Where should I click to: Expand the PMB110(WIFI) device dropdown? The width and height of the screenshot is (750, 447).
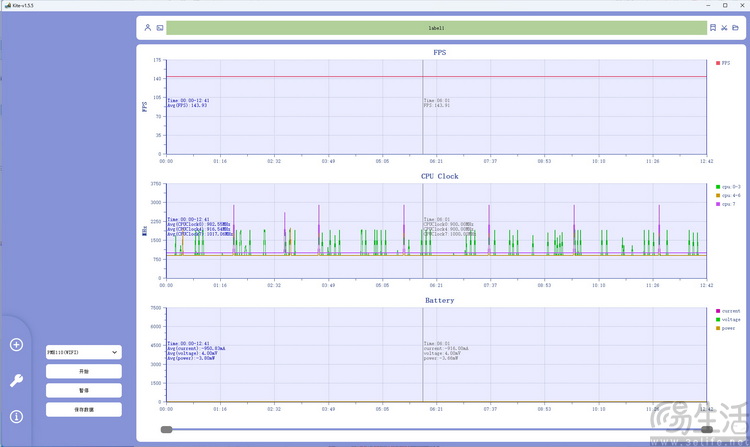click(x=83, y=352)
